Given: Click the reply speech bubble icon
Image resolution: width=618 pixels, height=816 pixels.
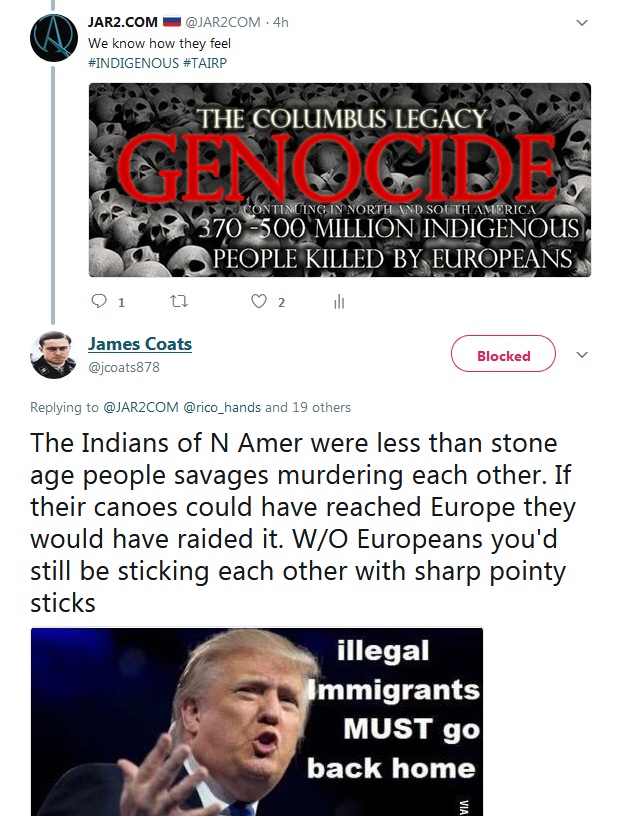Looking at the screenshot, I should pos(99,301).
